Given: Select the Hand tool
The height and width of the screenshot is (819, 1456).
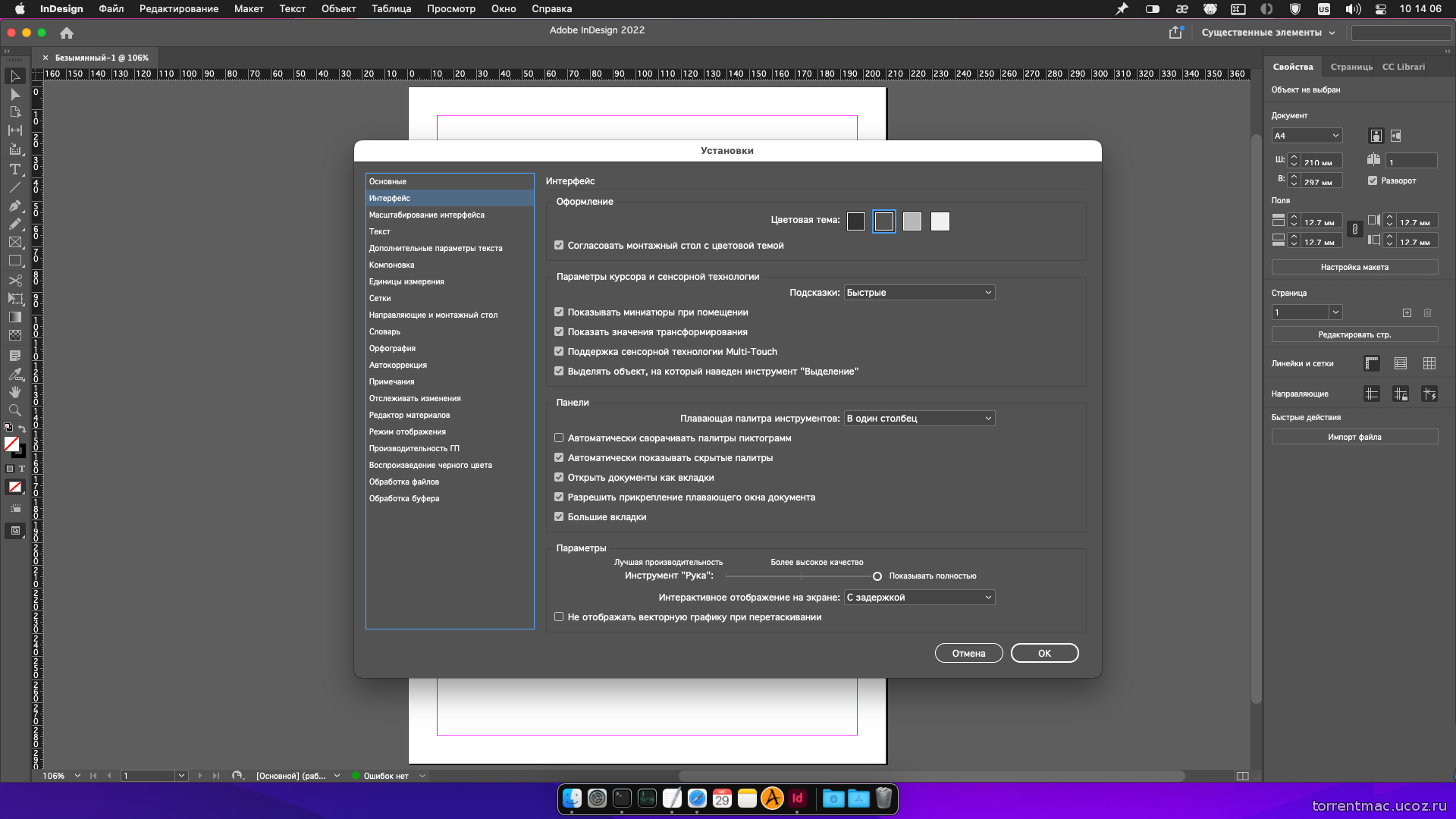Looking at the screenshot, I should click(x=15, y=392).
